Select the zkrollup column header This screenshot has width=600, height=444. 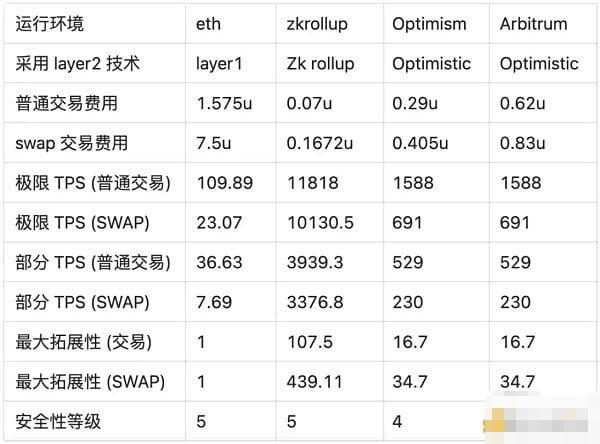(x=318, y=24)
